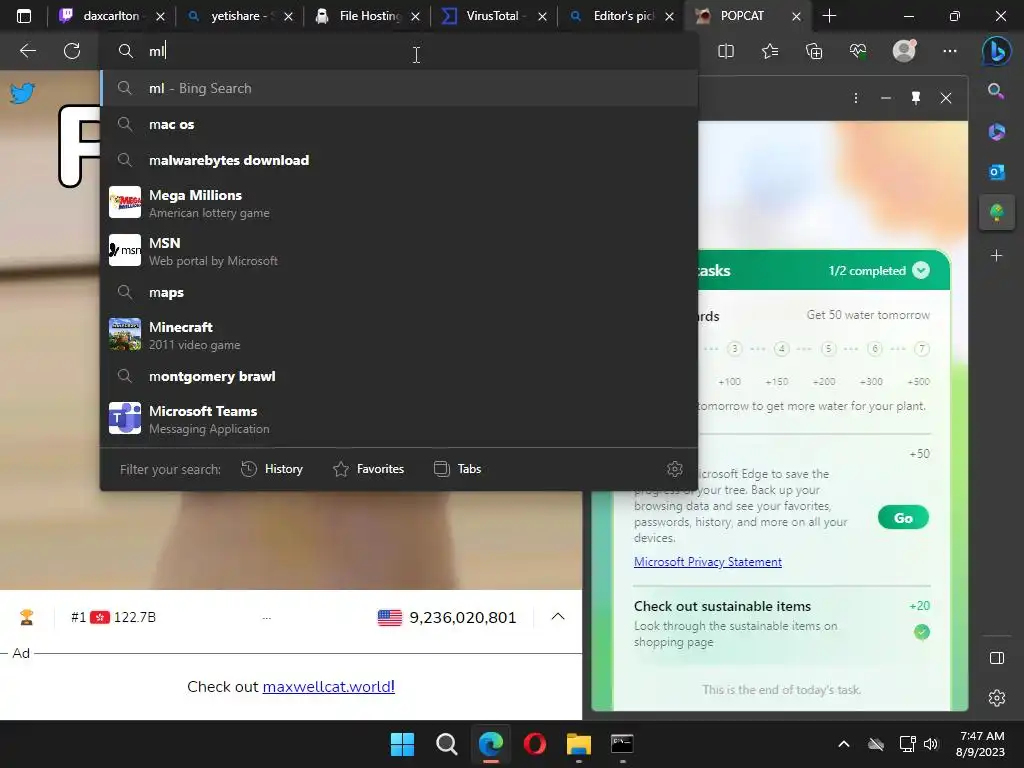Click the green Go button
The image size is (1024, 768).
[x=903, y=518]
